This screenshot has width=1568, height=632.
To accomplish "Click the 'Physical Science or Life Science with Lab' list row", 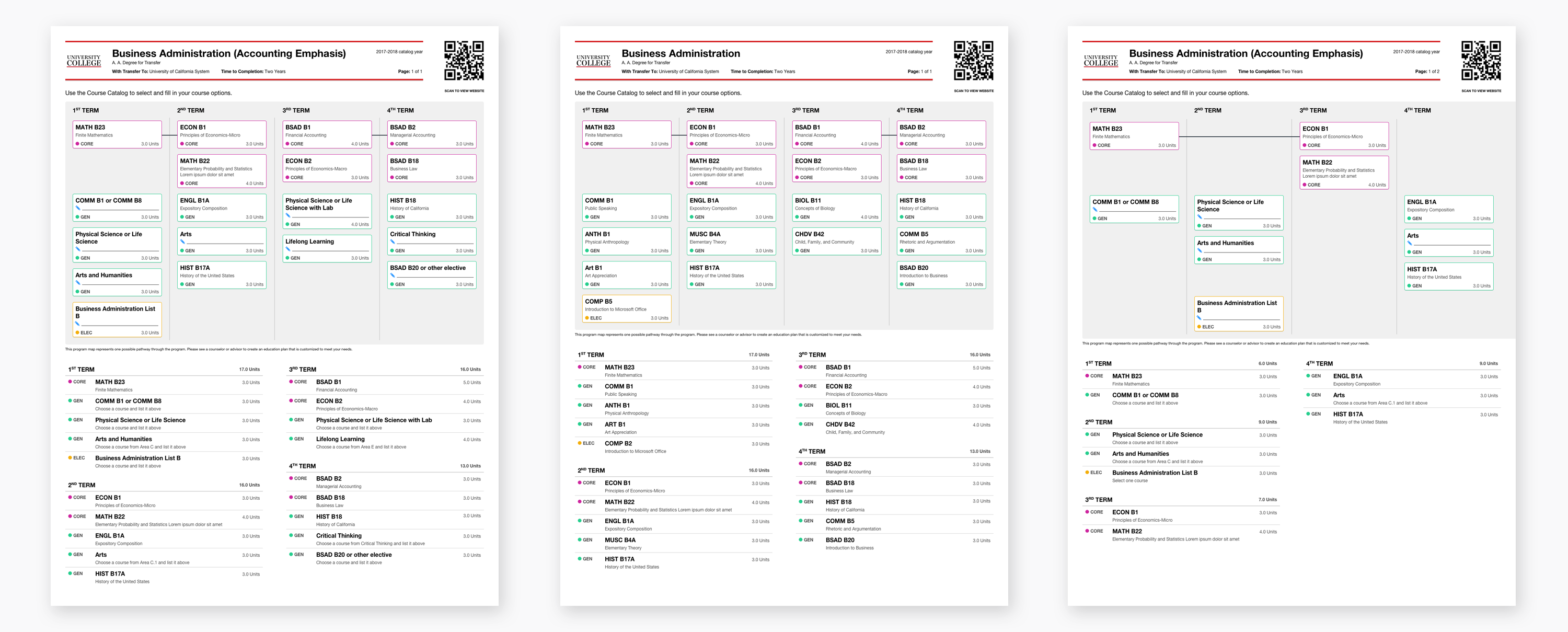I will (385, 423).
